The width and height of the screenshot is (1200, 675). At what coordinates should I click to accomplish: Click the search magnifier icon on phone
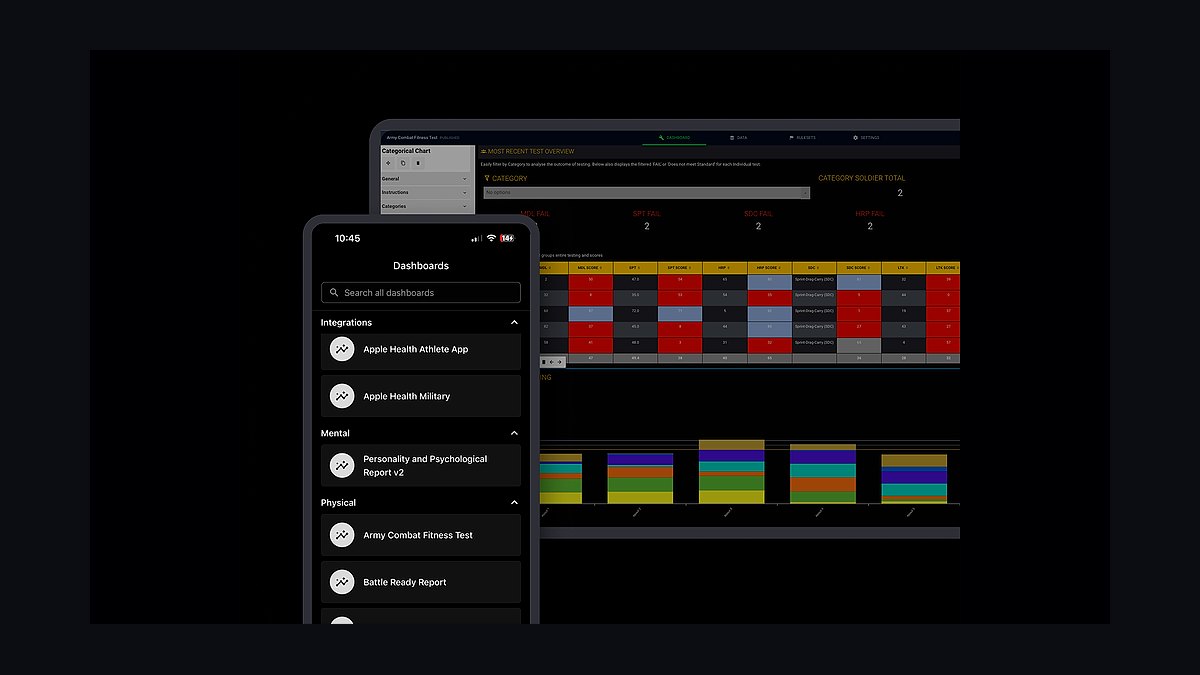click(333, 293)
